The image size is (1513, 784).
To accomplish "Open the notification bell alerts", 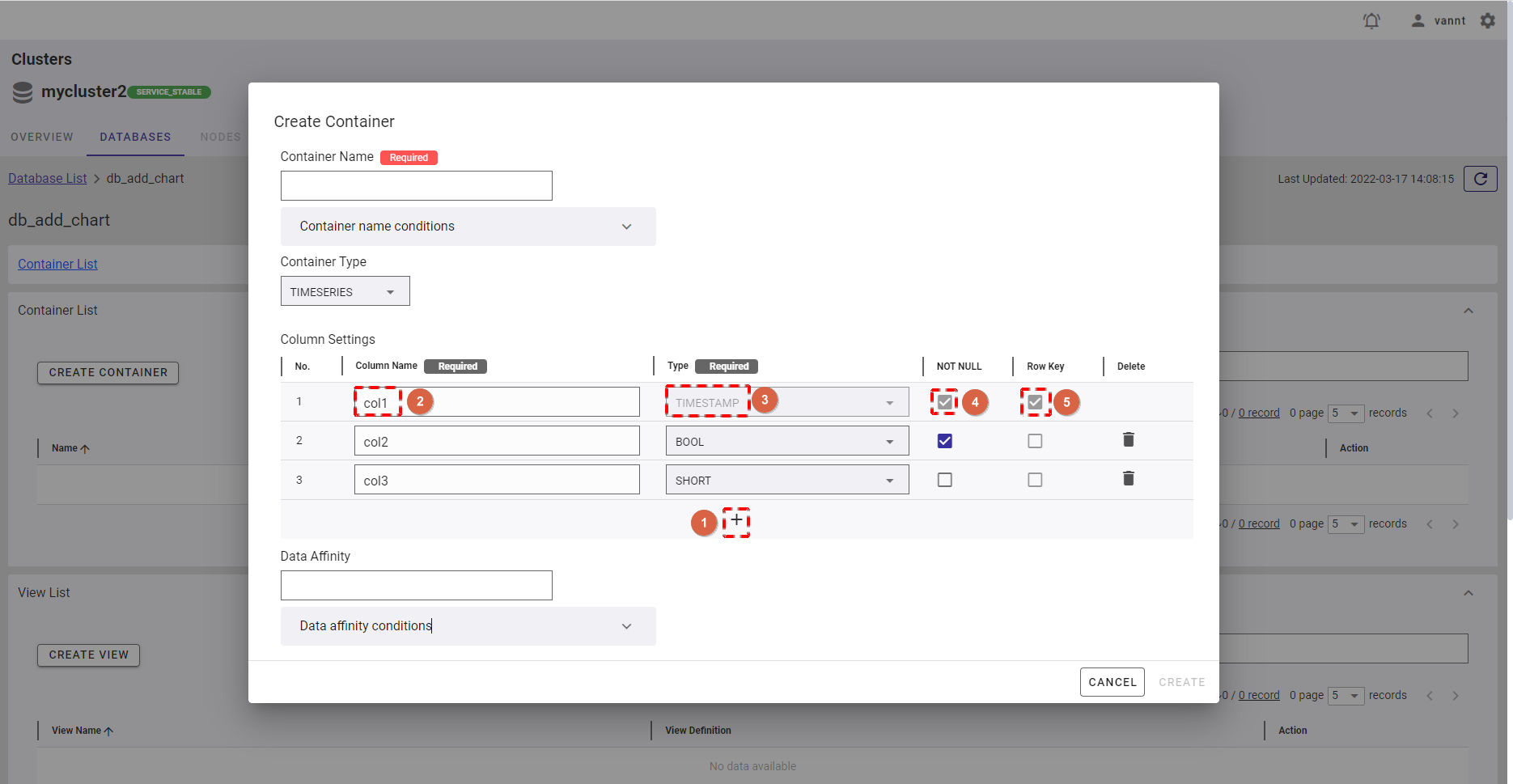I will click(x=1371, y=21).
